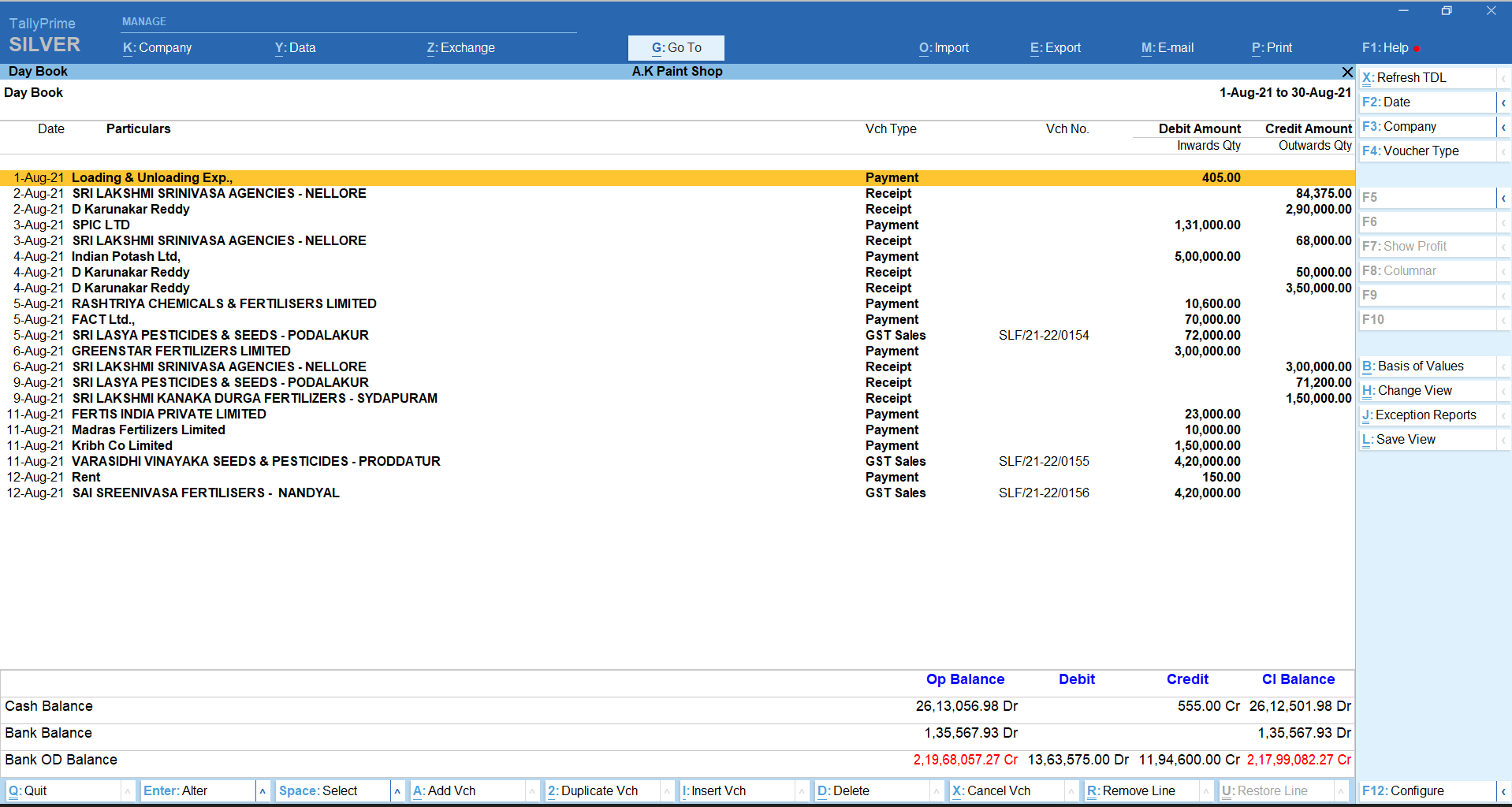The height and width of the screenshot is (807, 1512).
Task: Click D: Delete button
Action: [872, 791]
